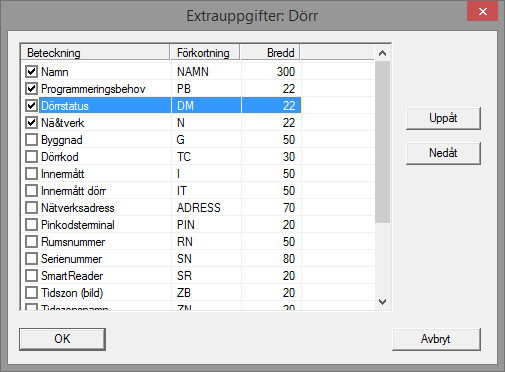The width and height of the screenshot is (505, 372).
Task: Confirm with the OK button
Action: (62, 339)
